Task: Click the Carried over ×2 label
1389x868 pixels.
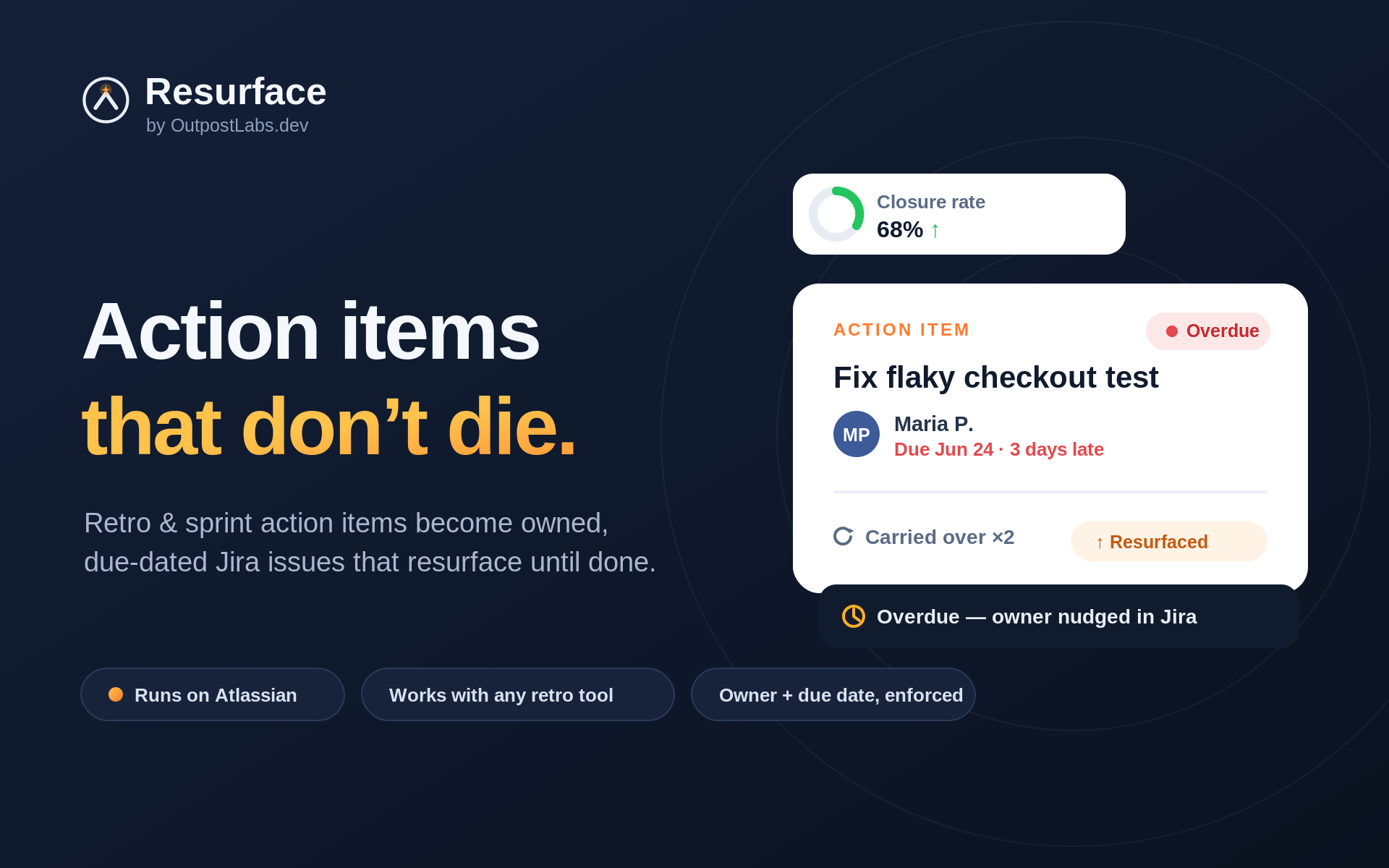Action: [x=940, y=537]
